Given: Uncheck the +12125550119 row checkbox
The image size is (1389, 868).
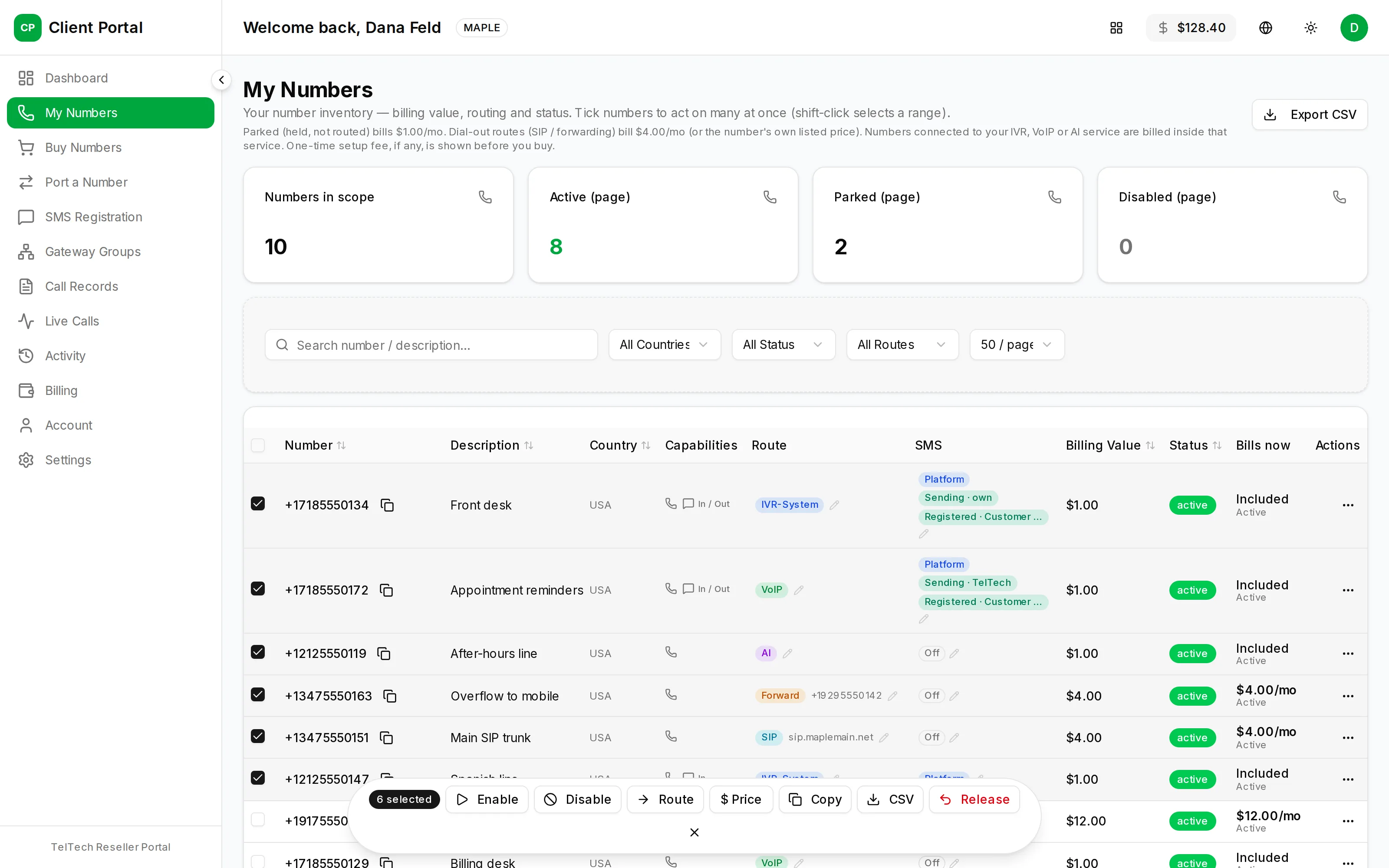Looking at the screenshot, I should [x=258, y=652].
